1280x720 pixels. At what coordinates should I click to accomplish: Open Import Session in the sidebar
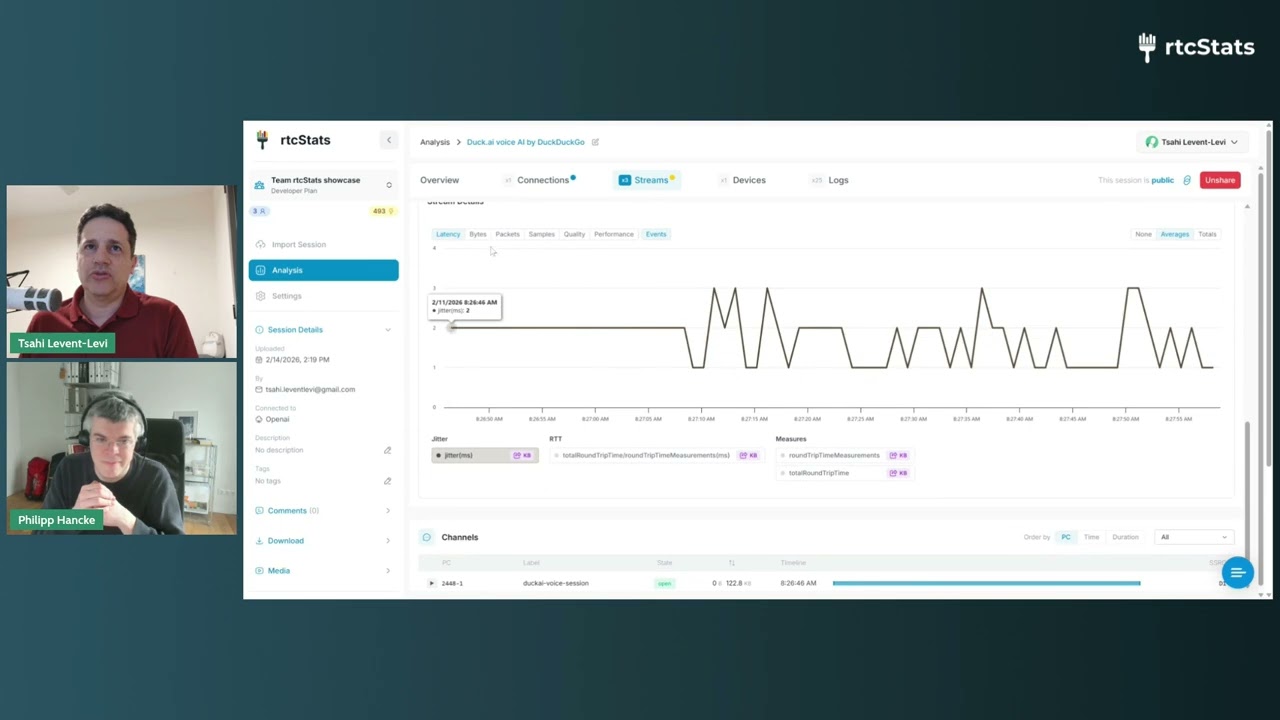[298, 244]
